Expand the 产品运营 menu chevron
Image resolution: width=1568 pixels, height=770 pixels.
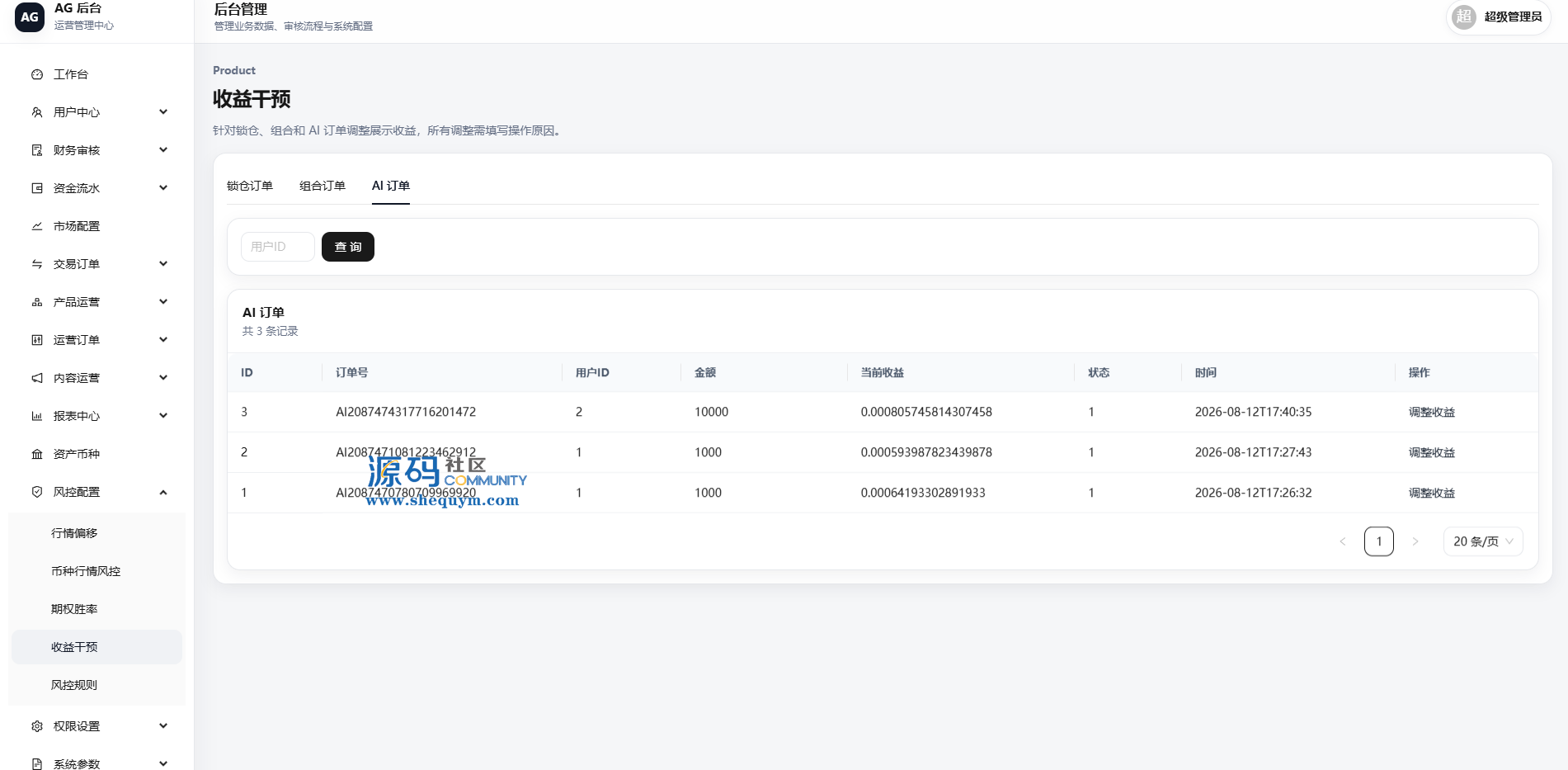click(x=163, y=302)
